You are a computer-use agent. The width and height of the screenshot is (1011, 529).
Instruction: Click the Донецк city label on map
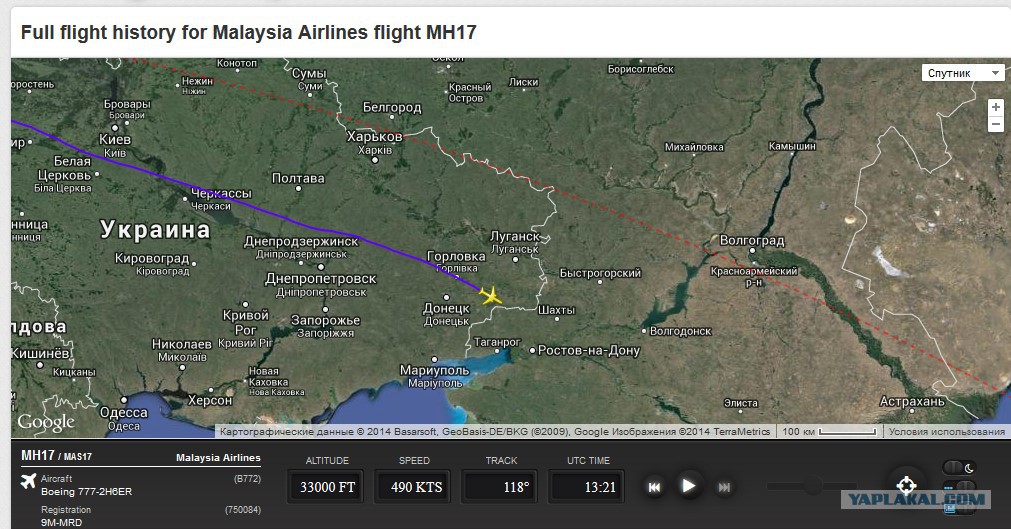pos(446,308)
